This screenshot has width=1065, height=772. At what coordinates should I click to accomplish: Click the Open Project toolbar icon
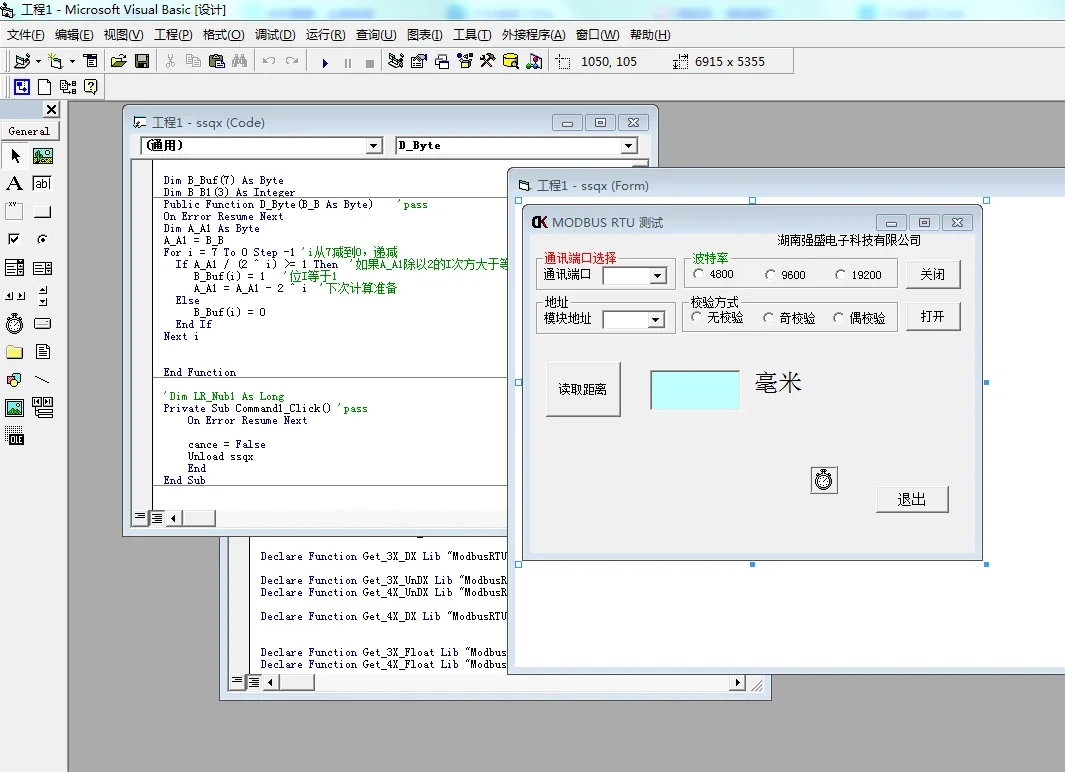click(x=119, y=62)
